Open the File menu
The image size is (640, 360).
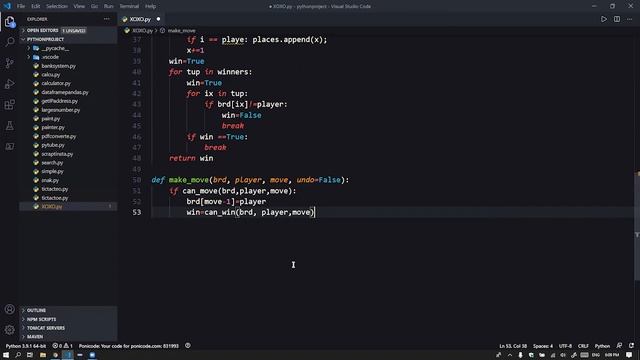tap(21, 6)
